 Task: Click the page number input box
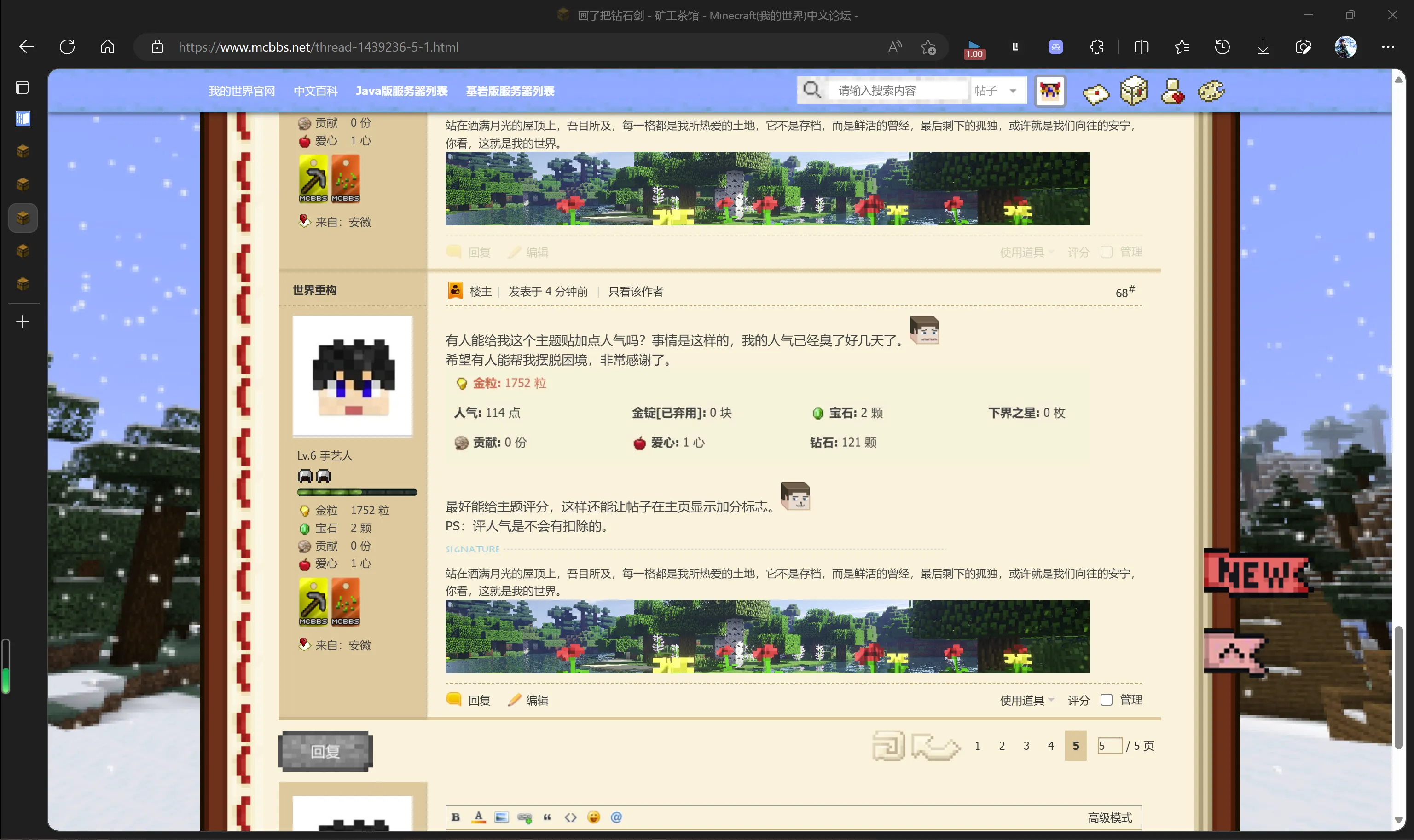click(1109, 746)
